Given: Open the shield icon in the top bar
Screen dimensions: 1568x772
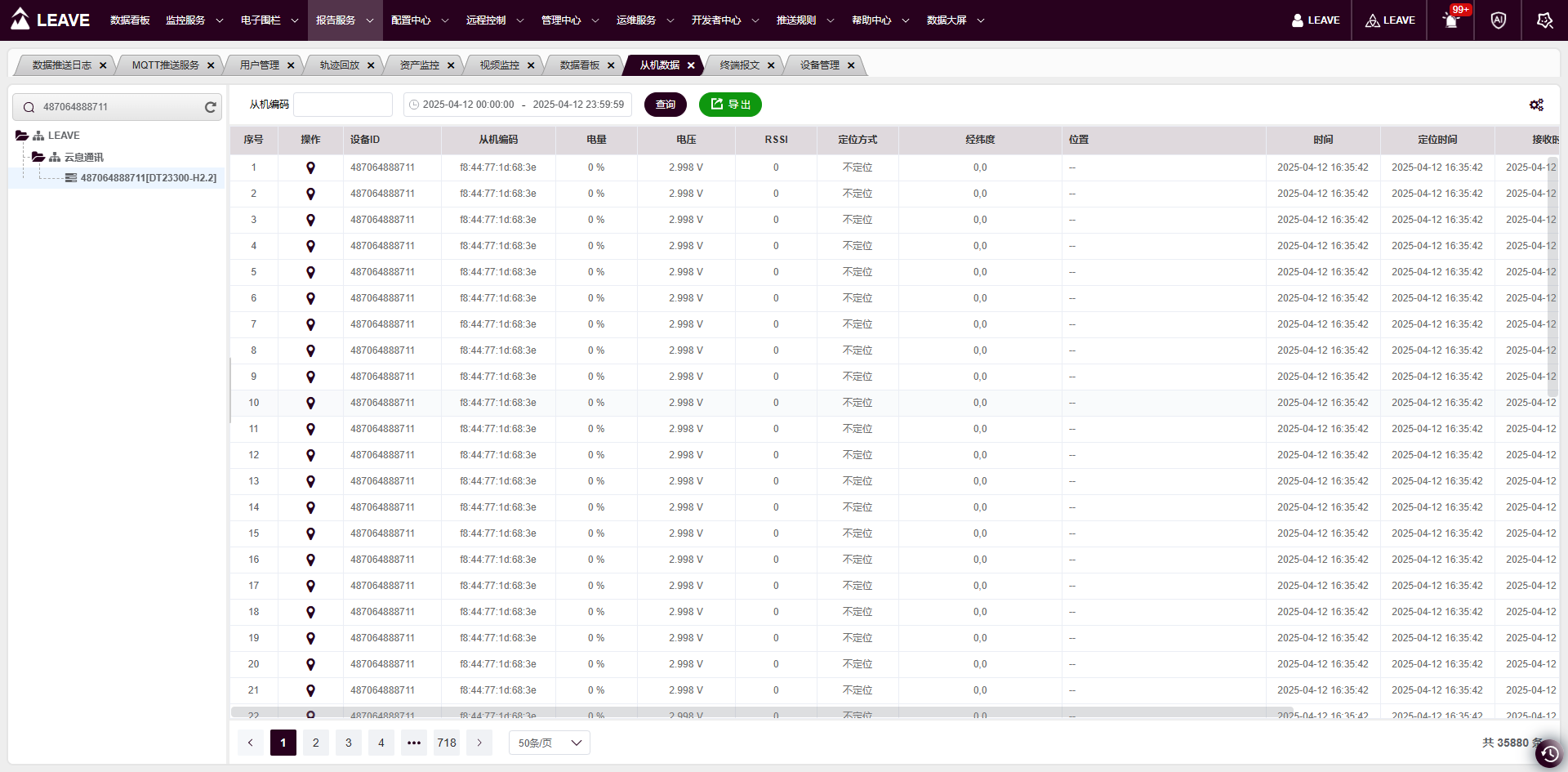Looking at the screenshot, I should (x=1498, y=20).
